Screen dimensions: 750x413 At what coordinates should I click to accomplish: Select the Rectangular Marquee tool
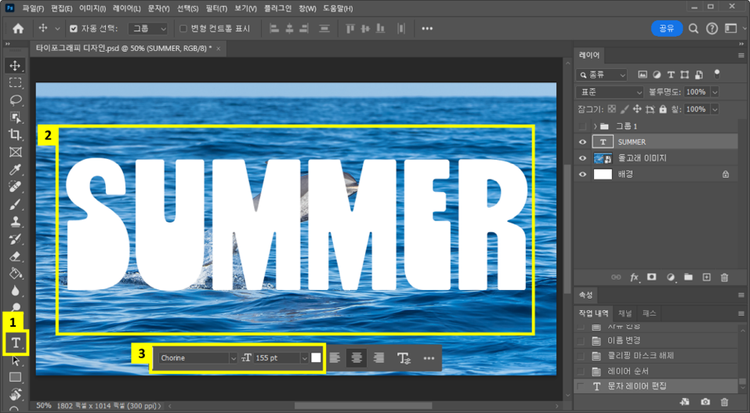tap(15, 83)
